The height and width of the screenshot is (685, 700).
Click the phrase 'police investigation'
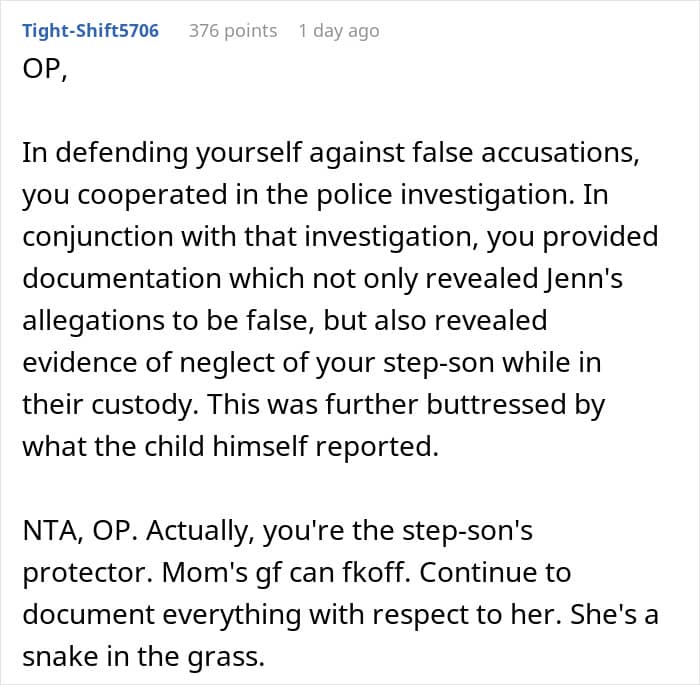click(445, 195)
